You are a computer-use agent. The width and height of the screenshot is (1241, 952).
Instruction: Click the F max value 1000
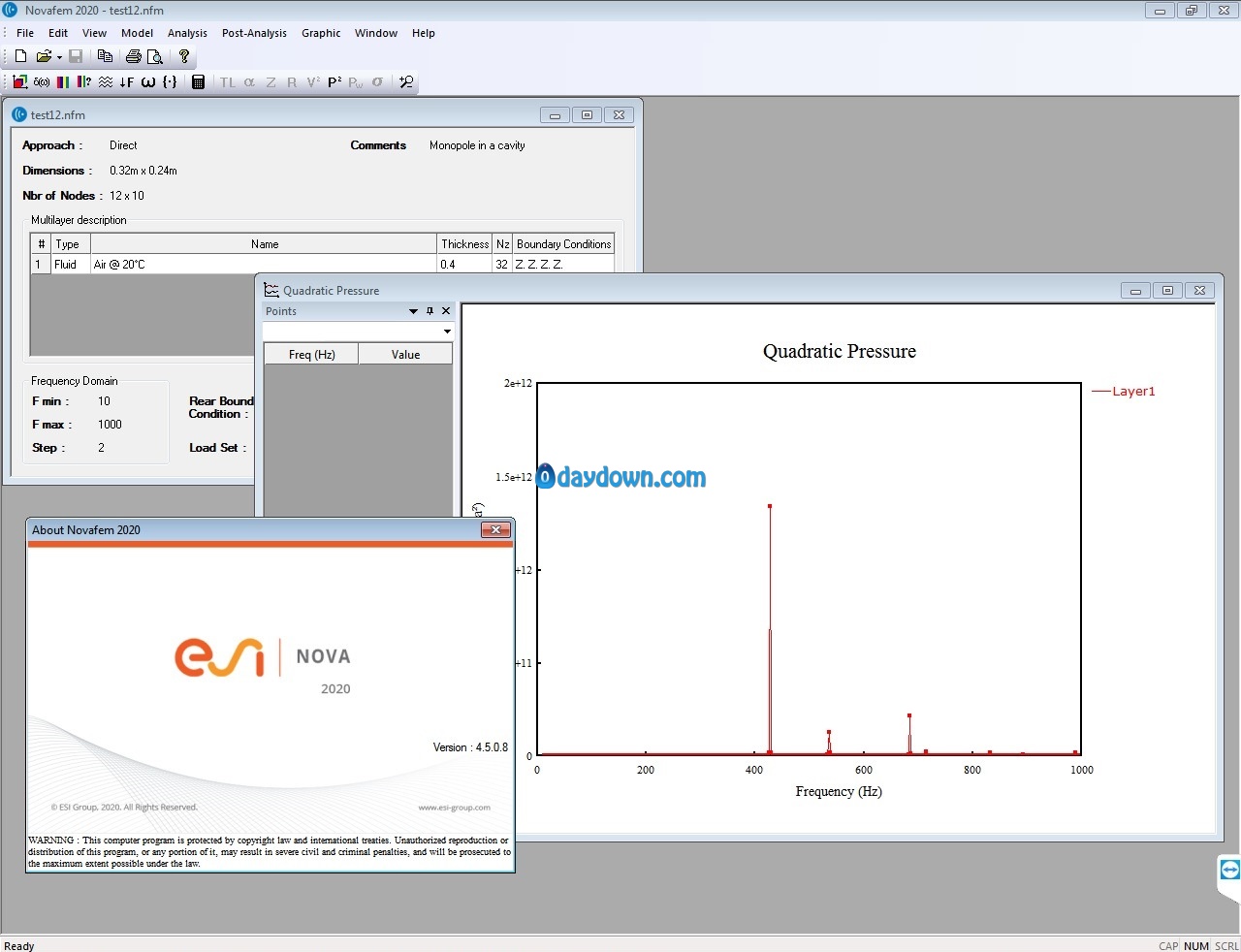[110, 425]
